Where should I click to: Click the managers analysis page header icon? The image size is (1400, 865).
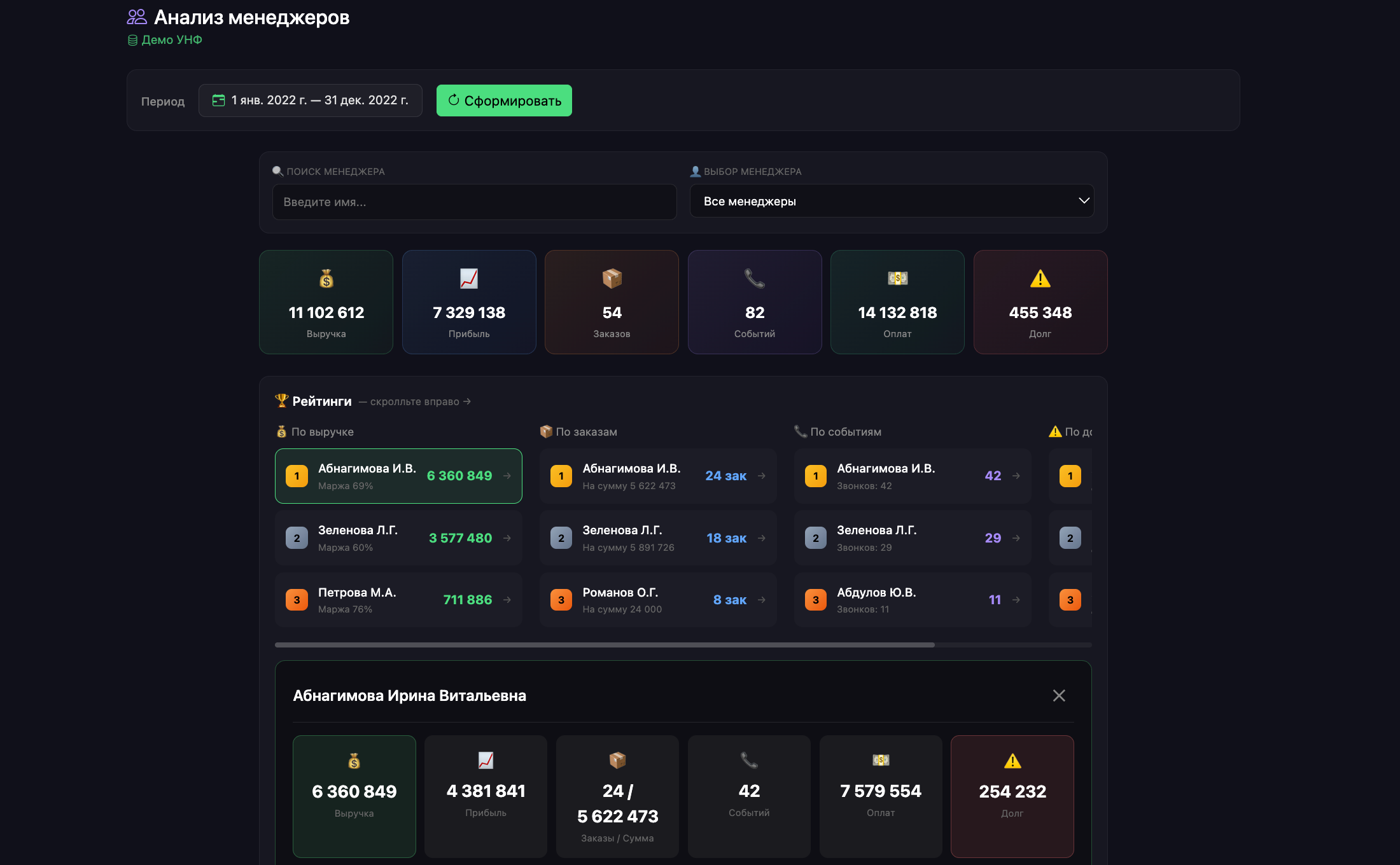(x=137, y=17)
